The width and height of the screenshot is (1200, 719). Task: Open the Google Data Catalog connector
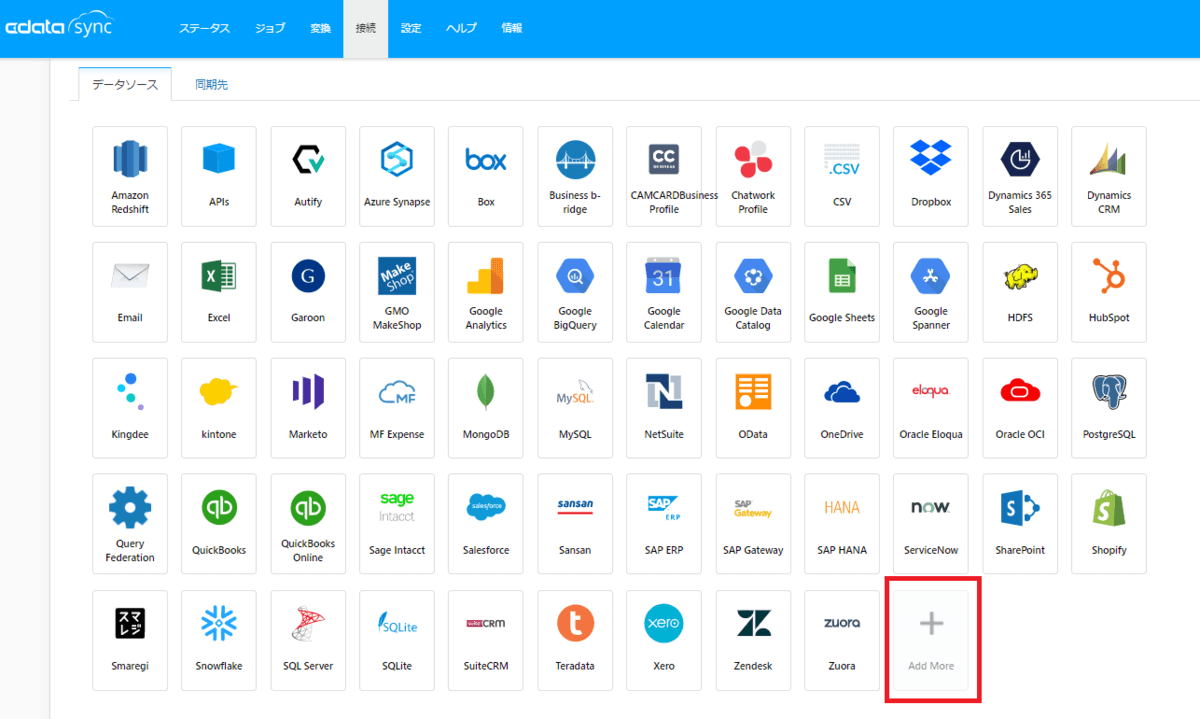pyautogui.click(x=753, y=292)
